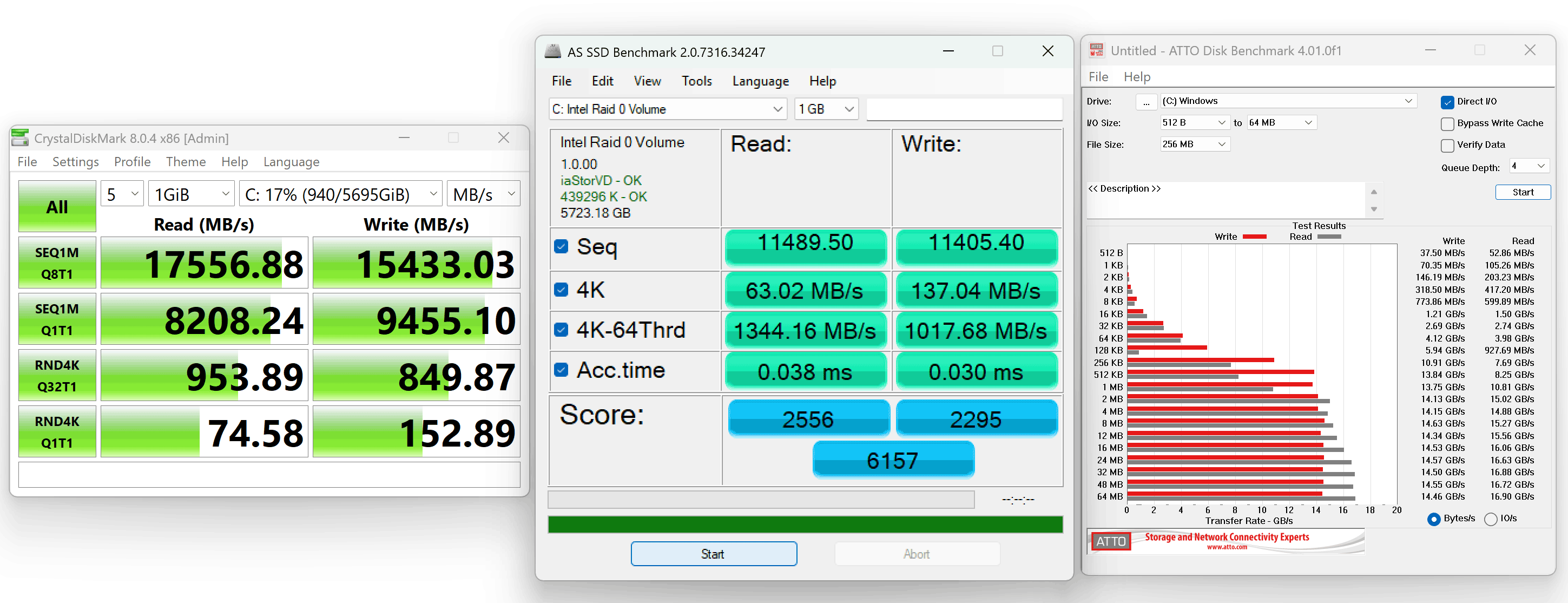
Task: Run the RND4K Q32T1 test
Action: coord(57,375)
